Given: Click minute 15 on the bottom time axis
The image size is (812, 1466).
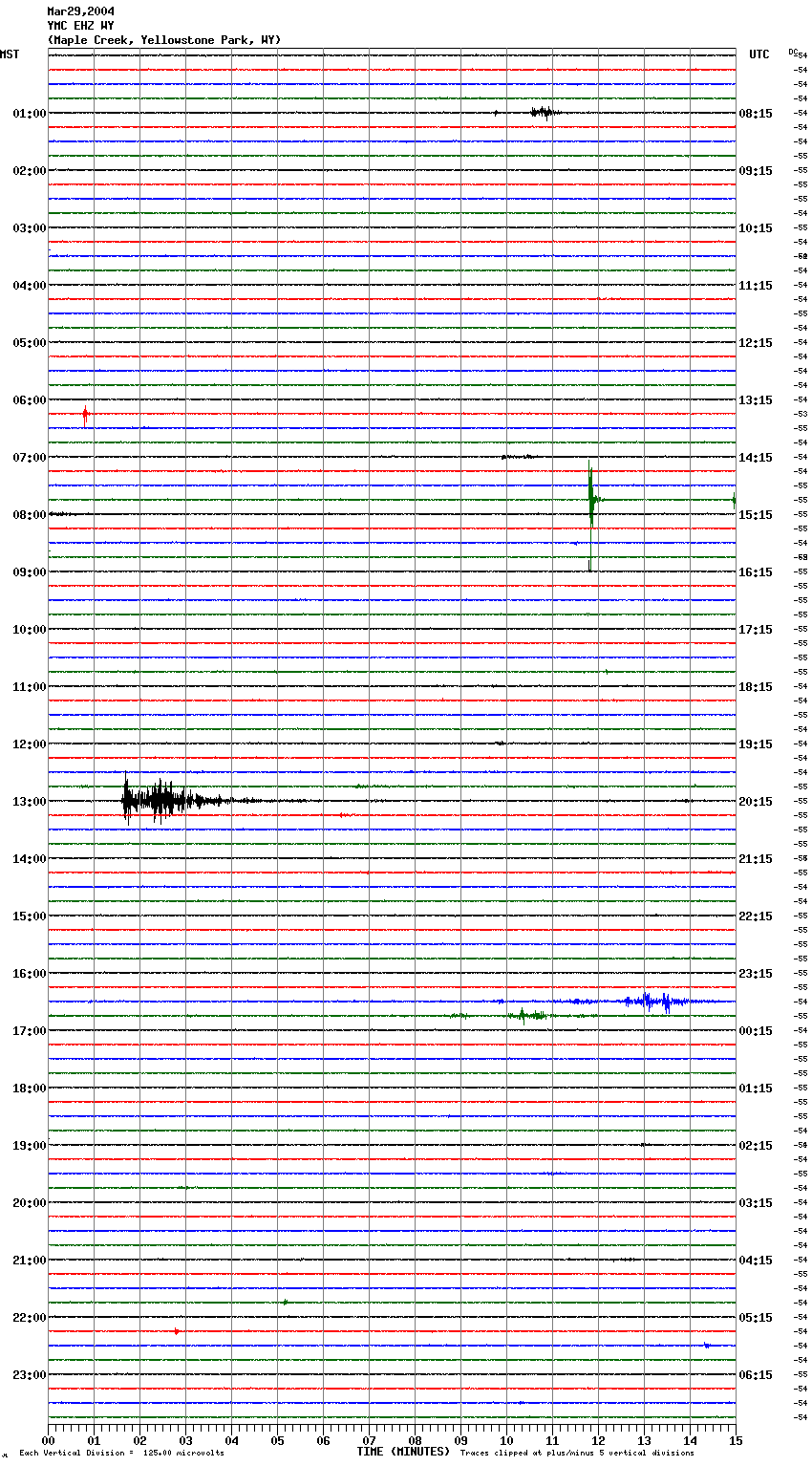Looking at the screenshot, I should click(734, 1440).
